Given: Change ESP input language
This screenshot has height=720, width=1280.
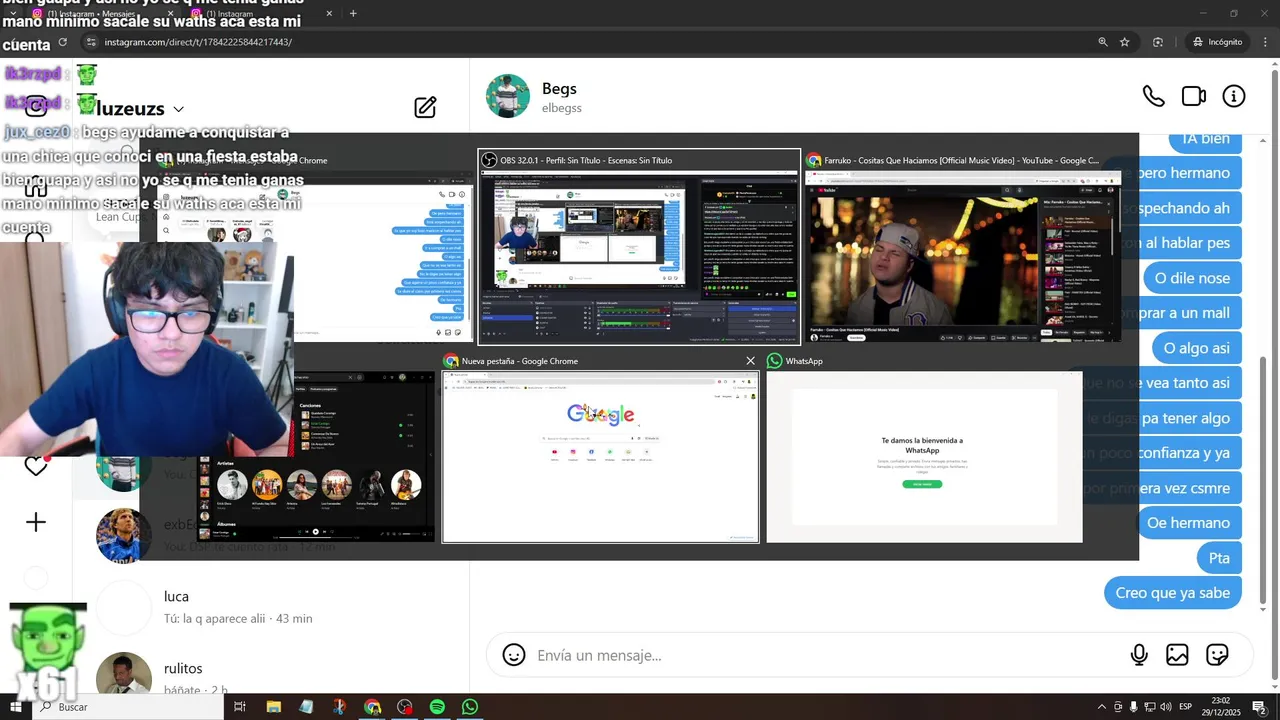Looking at the screenshot, I should (1187, 707).
